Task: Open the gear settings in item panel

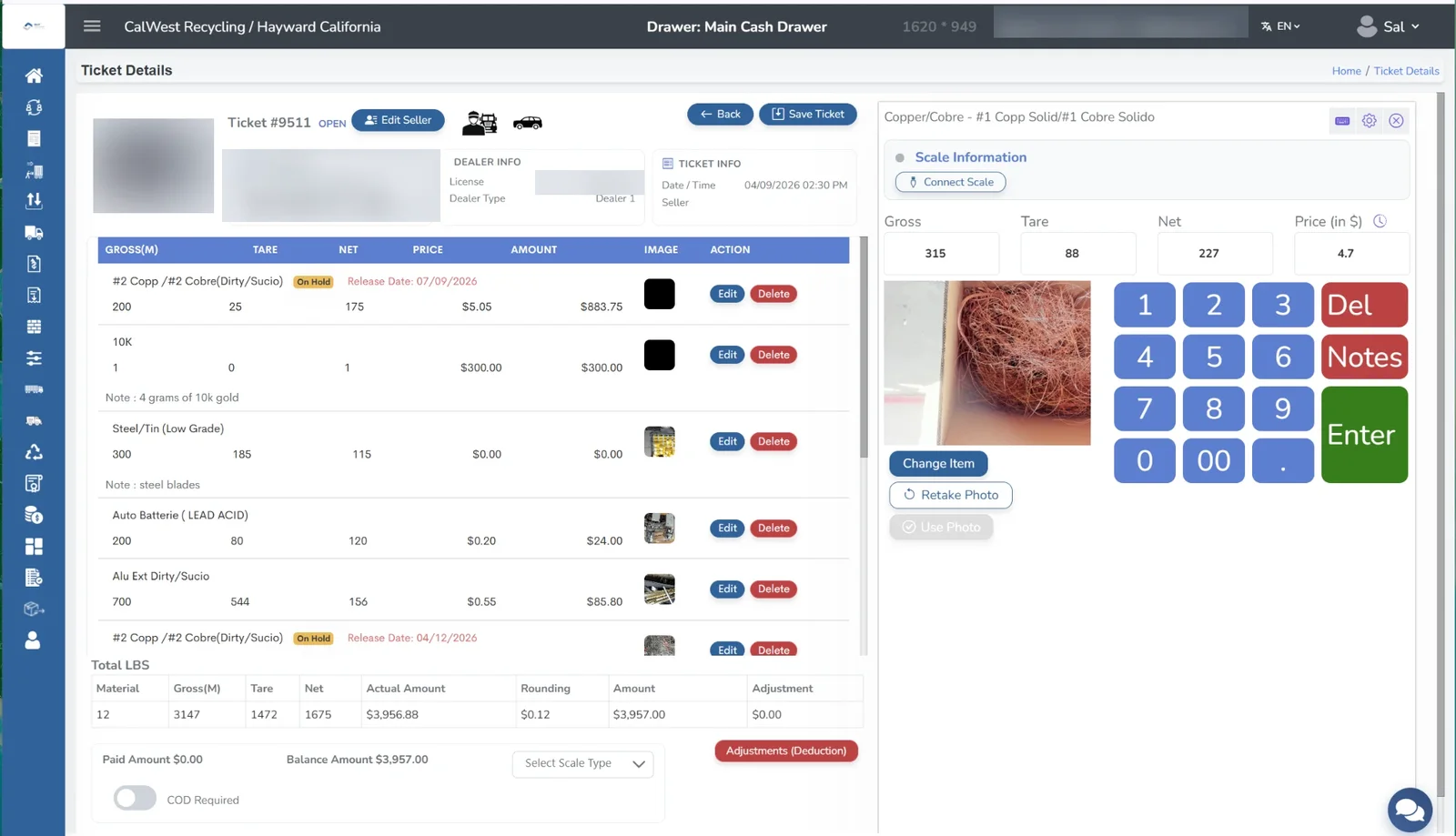Action: pos(1370,120)
